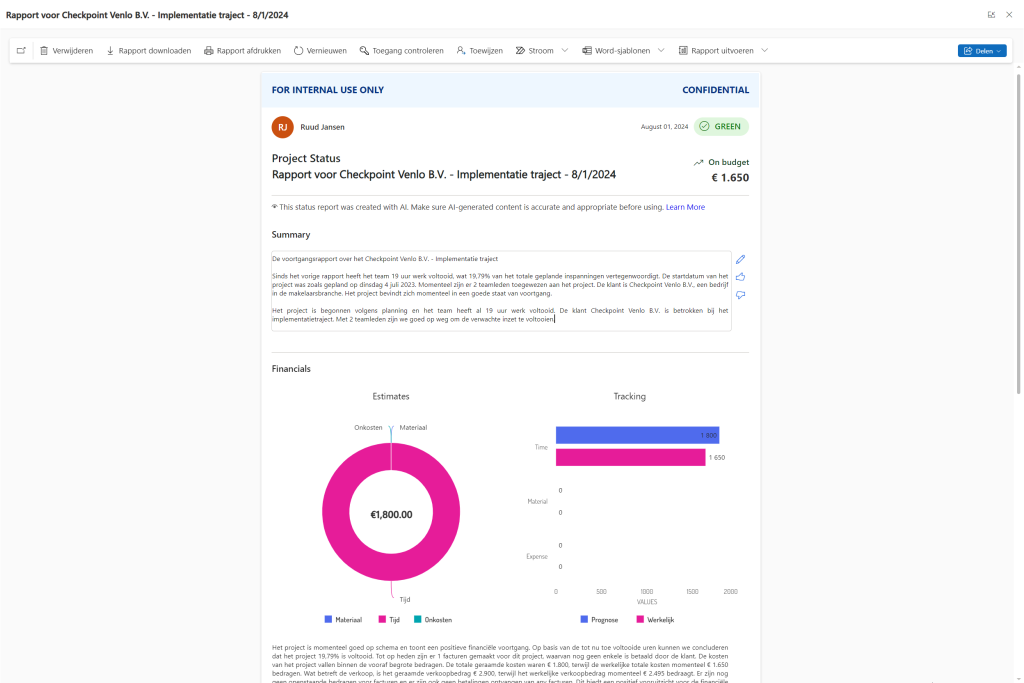
Task: Click the Tijd legend color swatch
Action: click(382, 619)
